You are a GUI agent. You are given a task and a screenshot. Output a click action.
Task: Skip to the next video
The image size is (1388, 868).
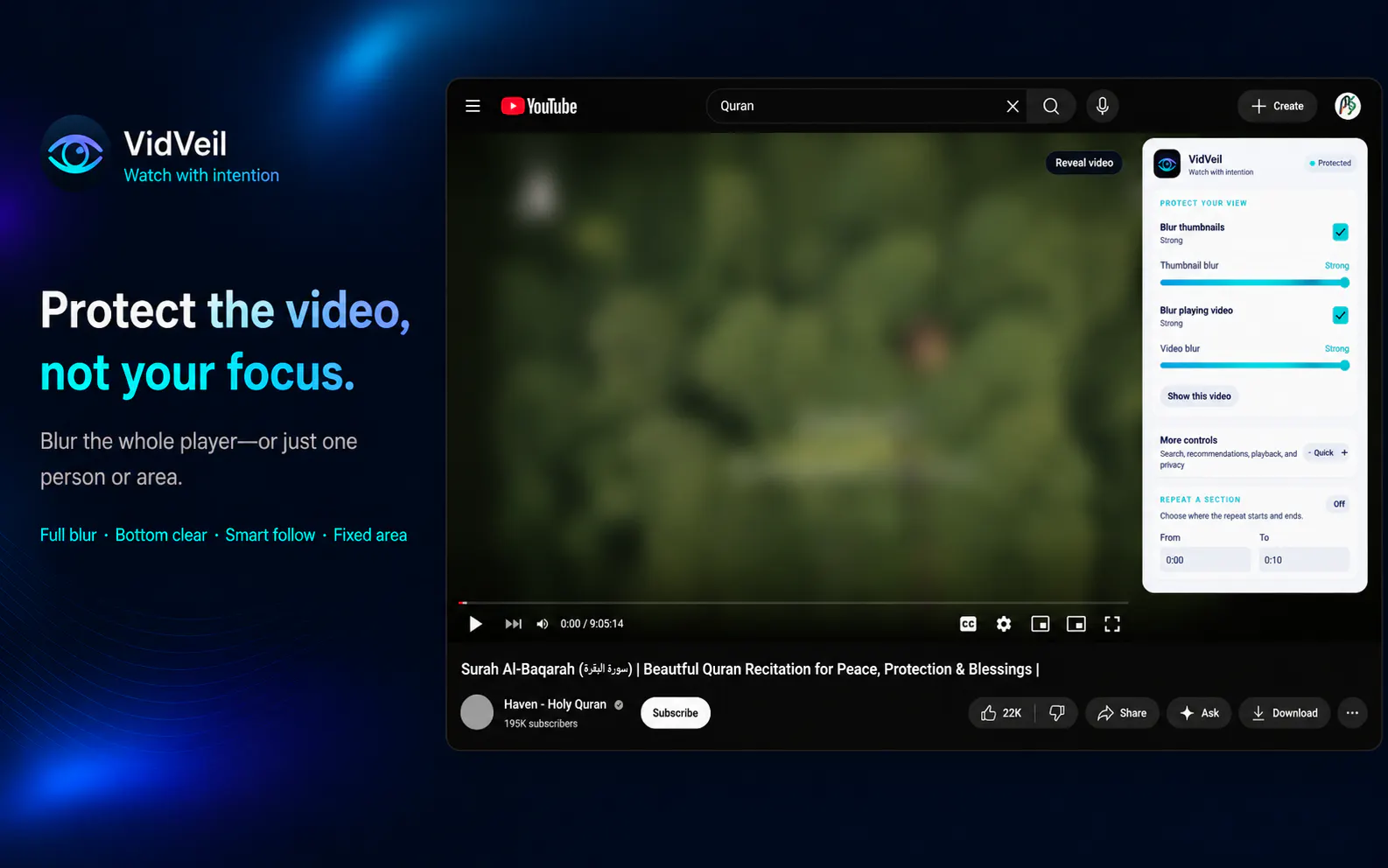tap(514, 624)
